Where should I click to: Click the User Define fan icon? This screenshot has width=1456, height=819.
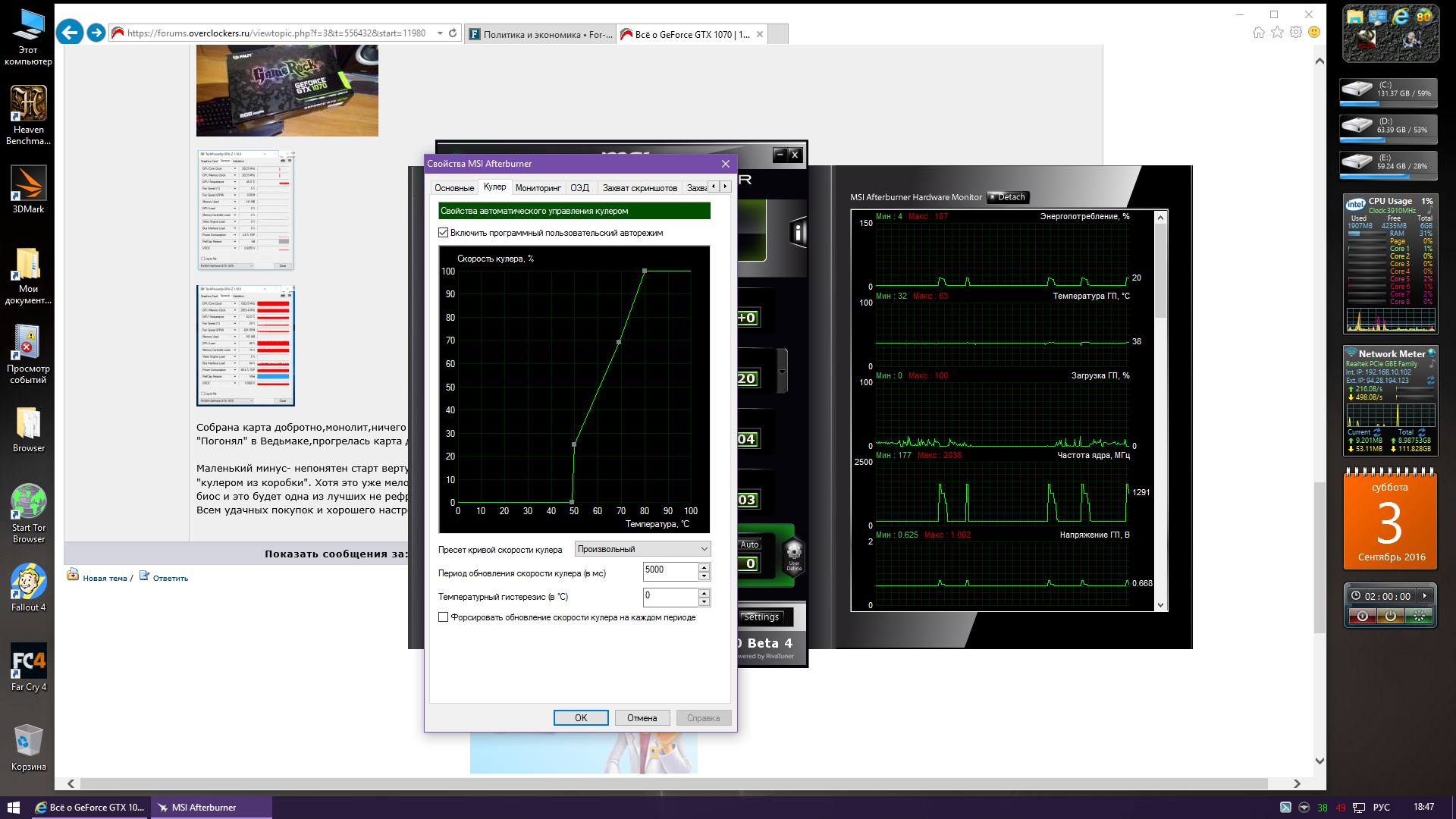pyautogui.click(x=793, y=555)
